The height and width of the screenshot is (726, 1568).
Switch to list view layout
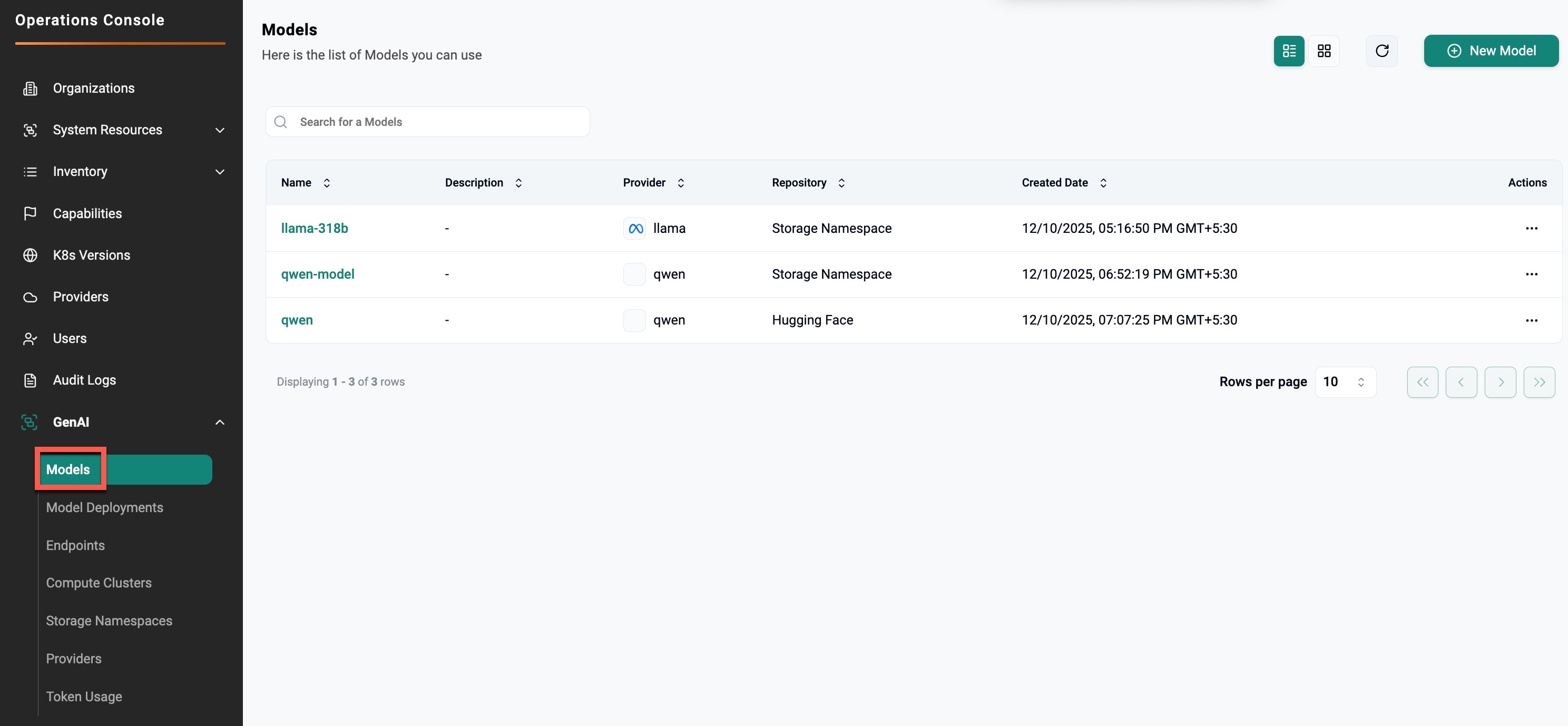[x=1289, y=51]
